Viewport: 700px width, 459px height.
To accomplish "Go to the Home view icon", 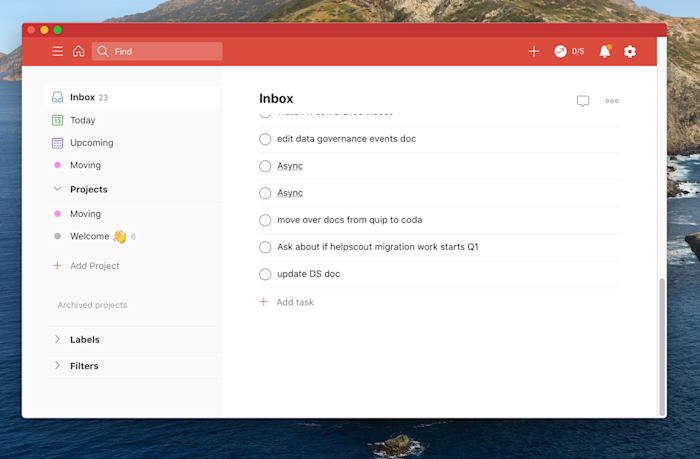I will click(x=79, y=51).
